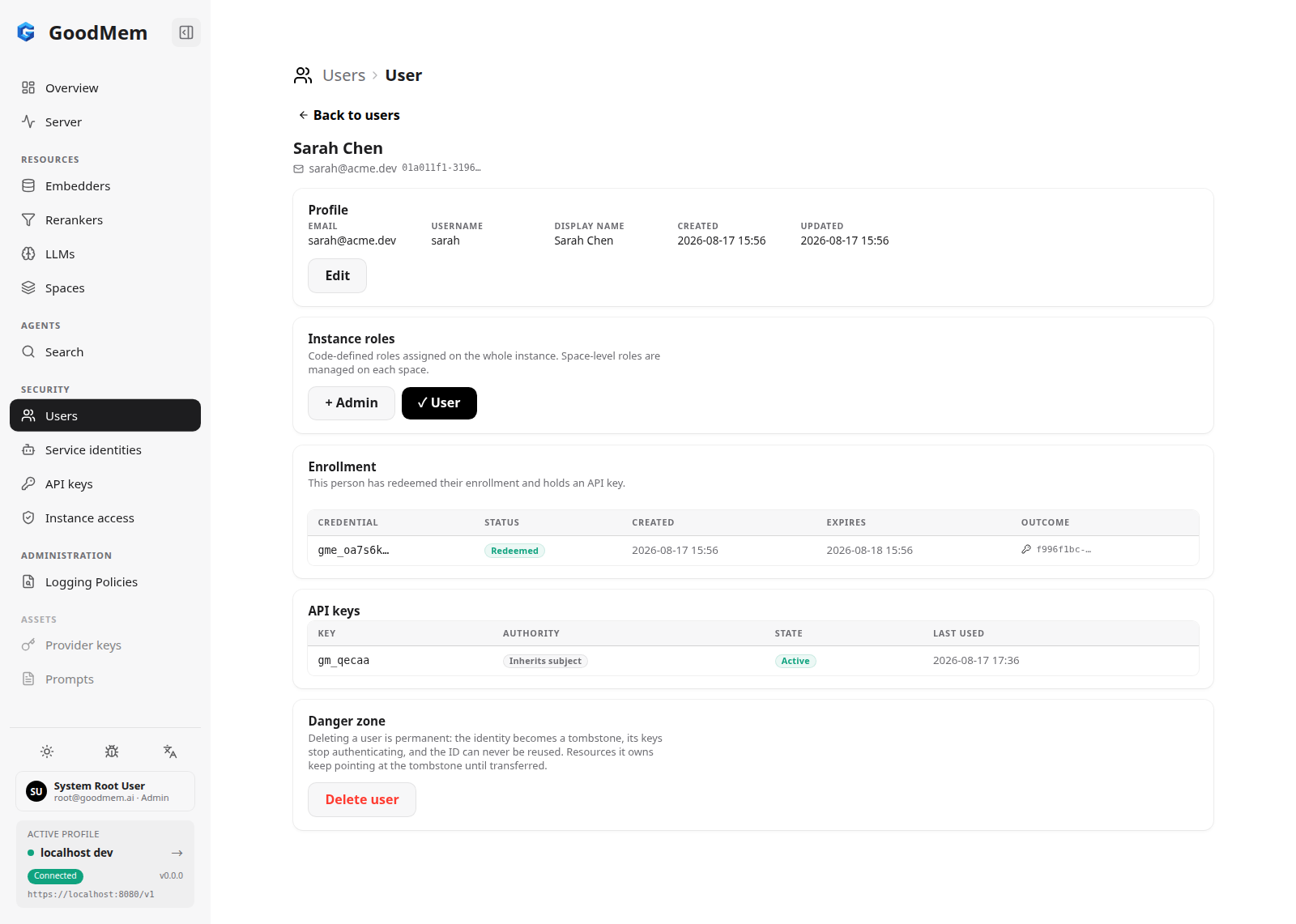This screenshot has width=1296, height=924.
Task: Click the Inherits subject badge
Action: (x=545, y=661)
